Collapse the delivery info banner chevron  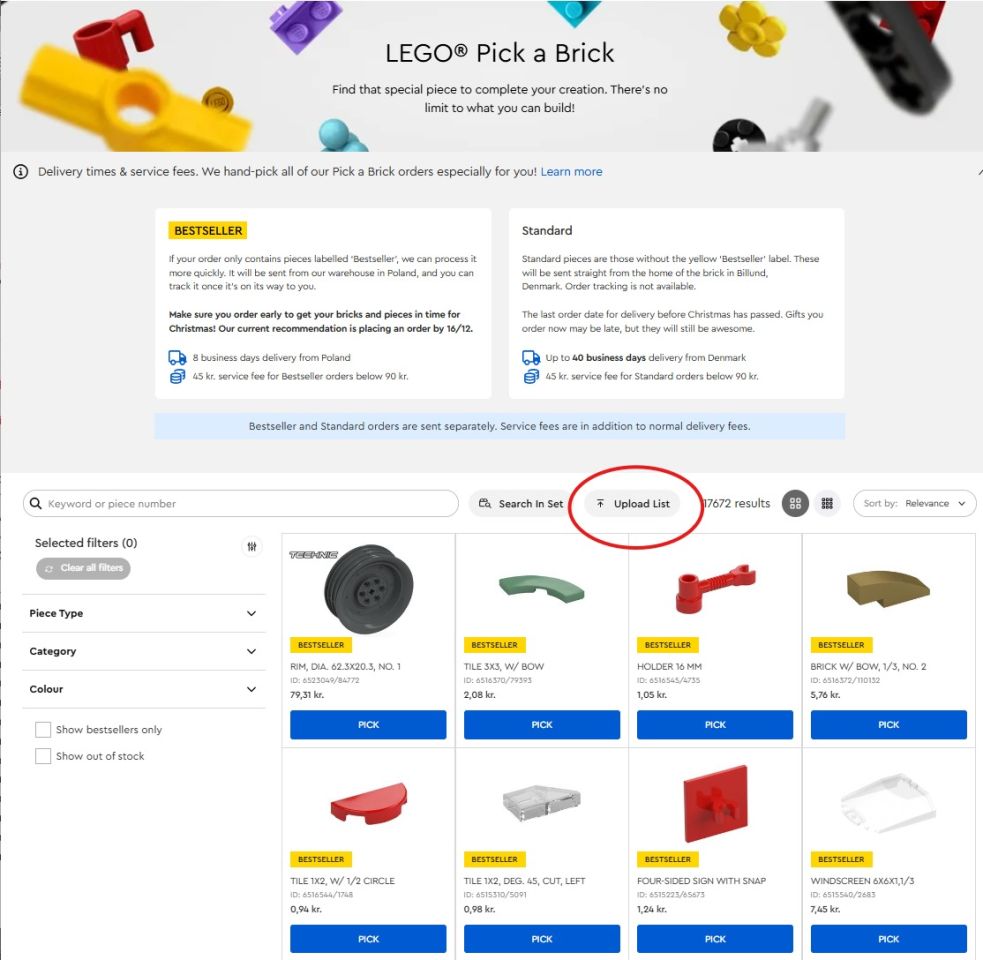(x=979, y=171)
